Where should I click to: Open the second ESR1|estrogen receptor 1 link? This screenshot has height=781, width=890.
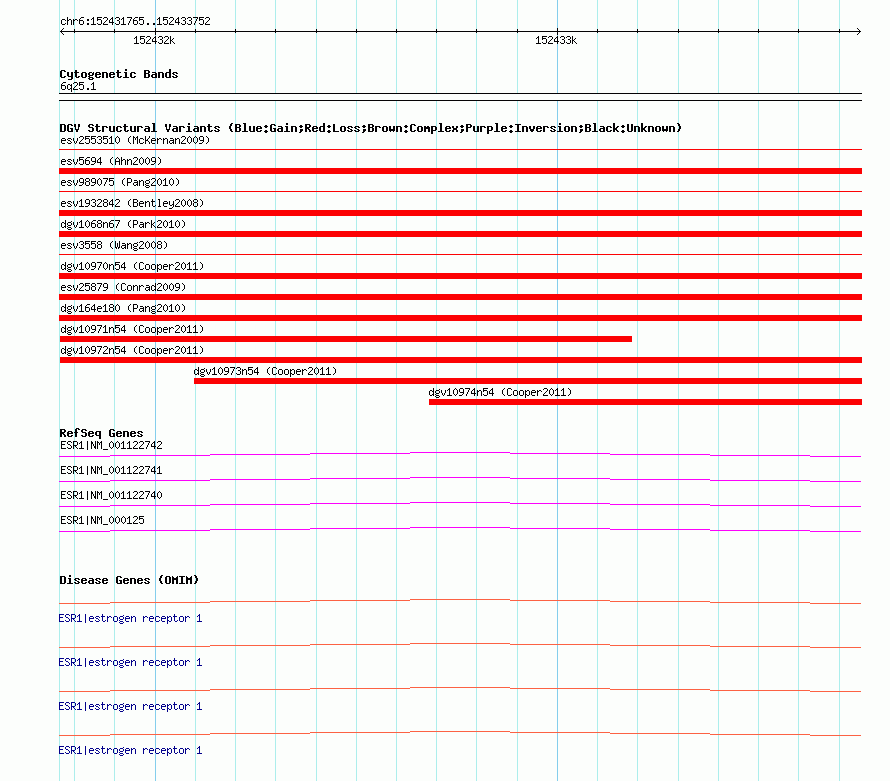130,662
